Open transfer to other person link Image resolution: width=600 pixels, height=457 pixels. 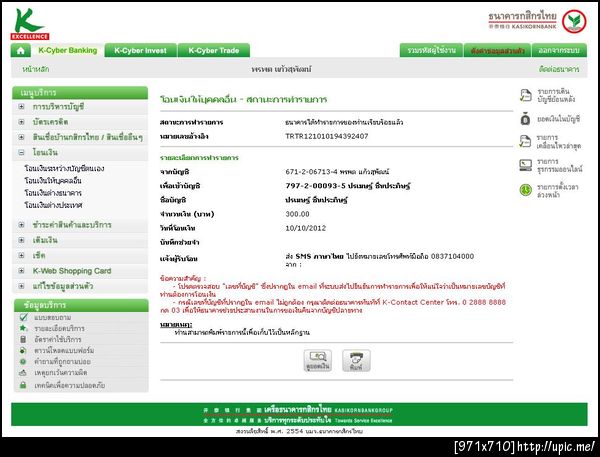coord(53,181)
